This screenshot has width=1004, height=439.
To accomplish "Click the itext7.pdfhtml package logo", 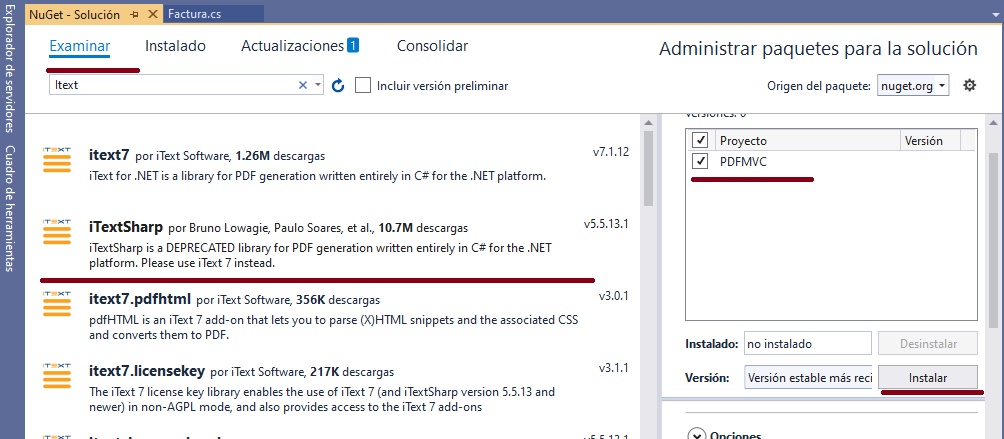I will (56, 303).
